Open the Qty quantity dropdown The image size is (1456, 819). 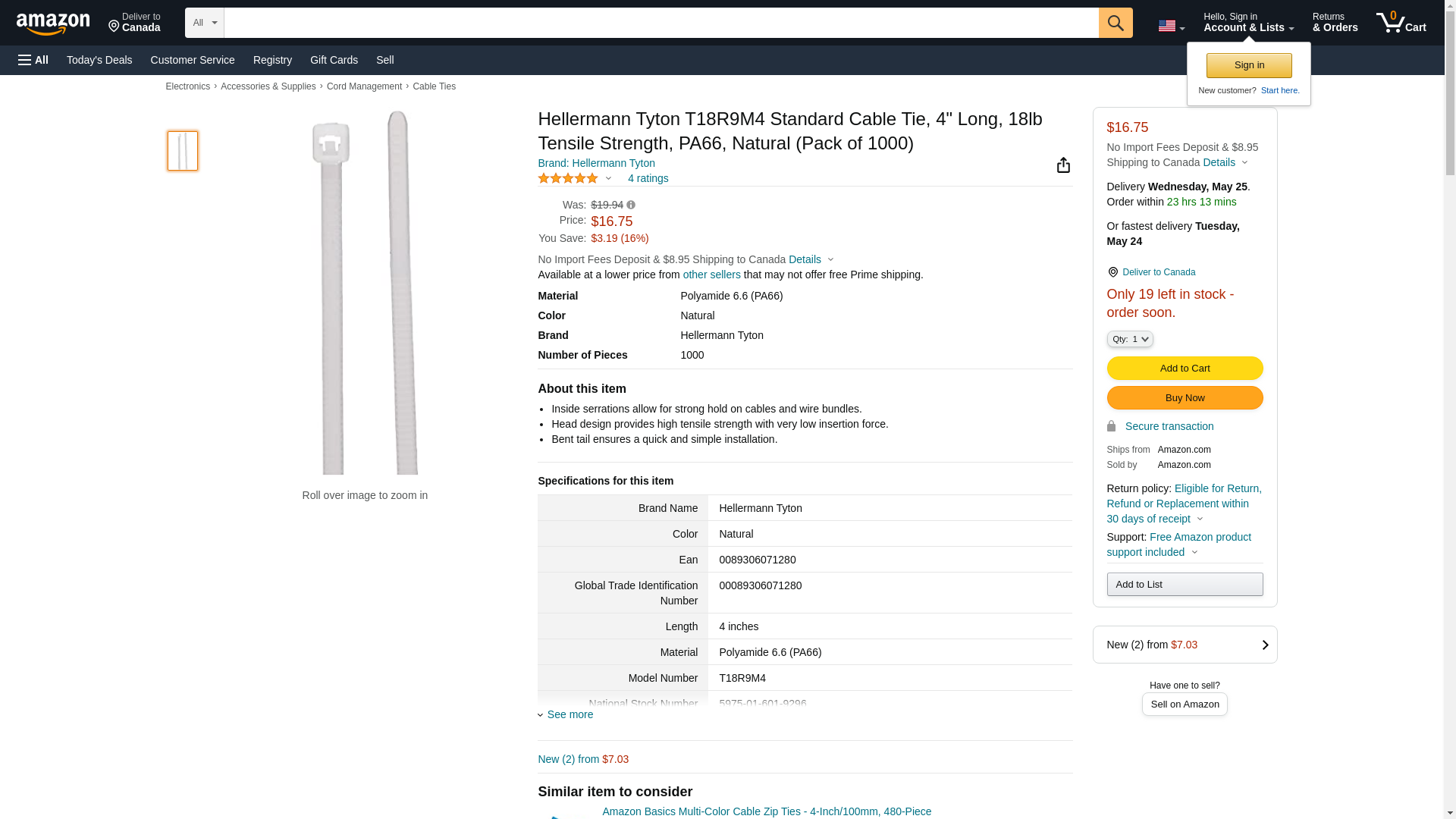tap(1130, 339)
